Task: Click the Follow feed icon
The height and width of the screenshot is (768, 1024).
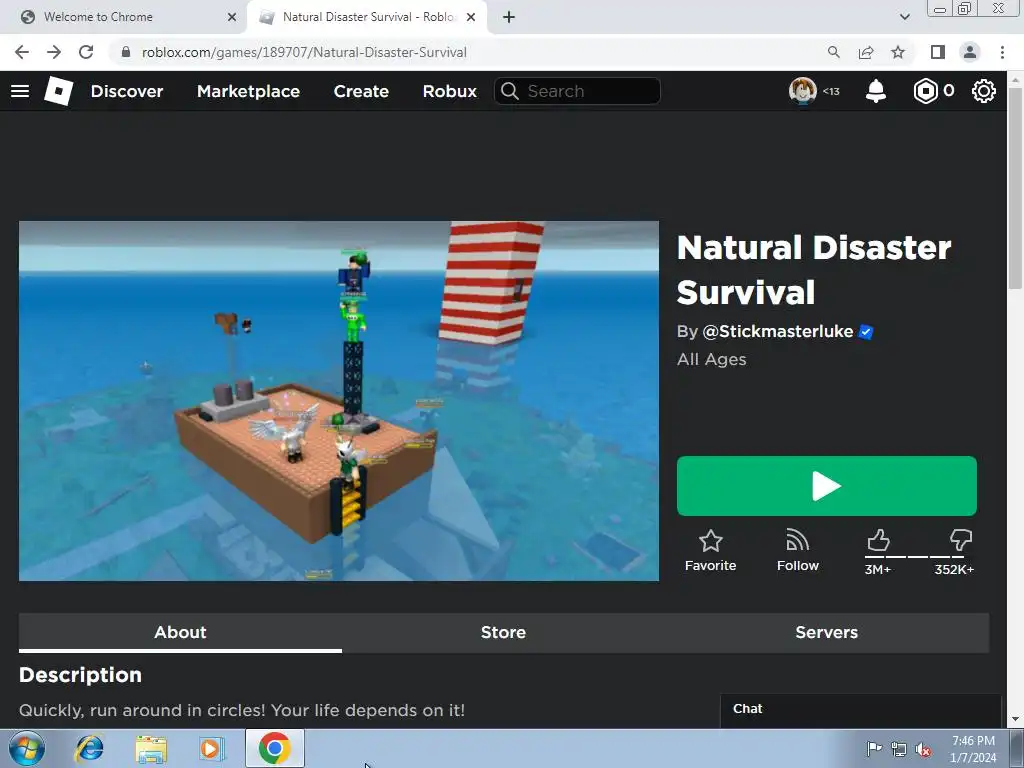Action: [797, 541]
